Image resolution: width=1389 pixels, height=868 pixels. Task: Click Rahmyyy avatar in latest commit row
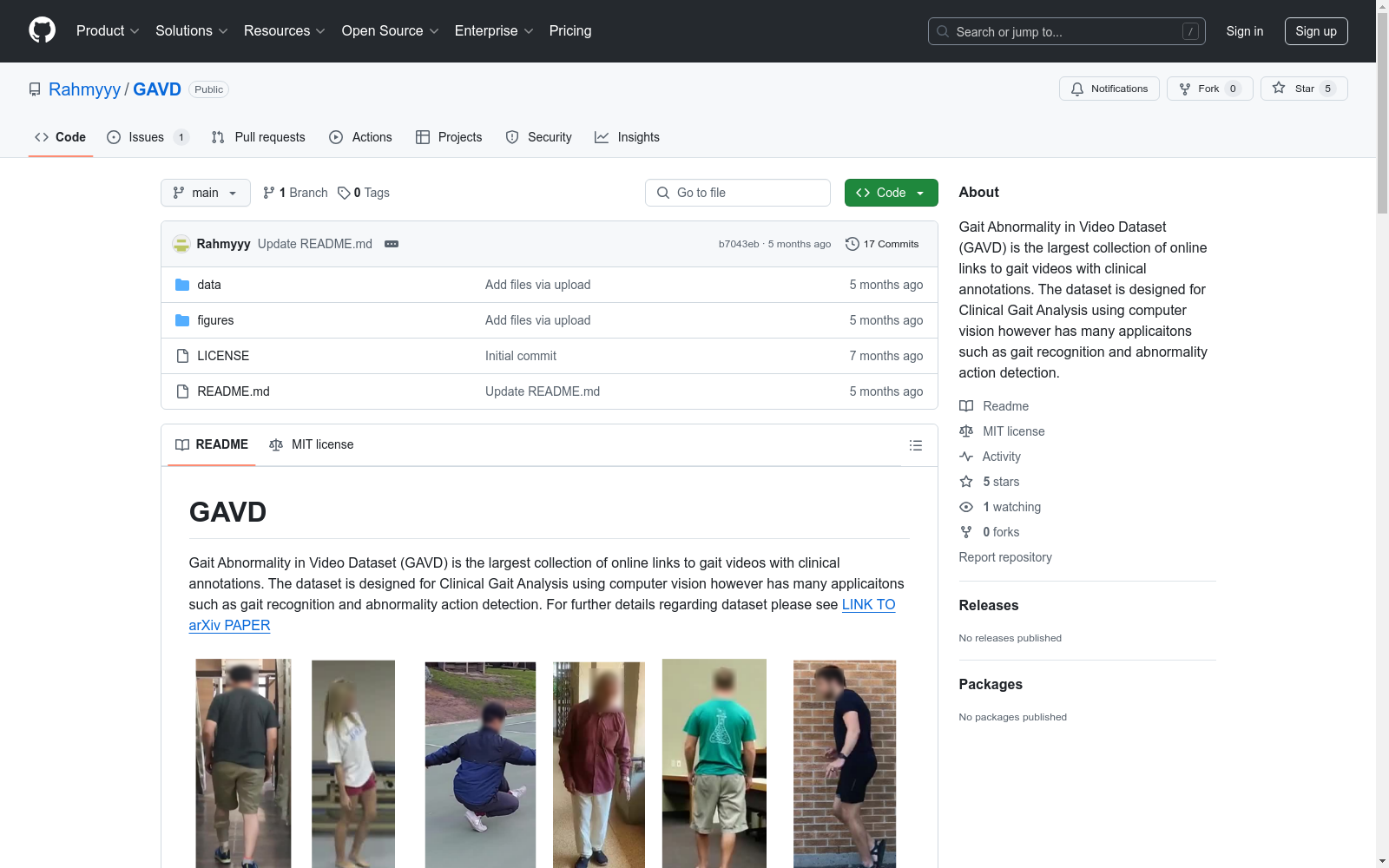pos(181,244)
